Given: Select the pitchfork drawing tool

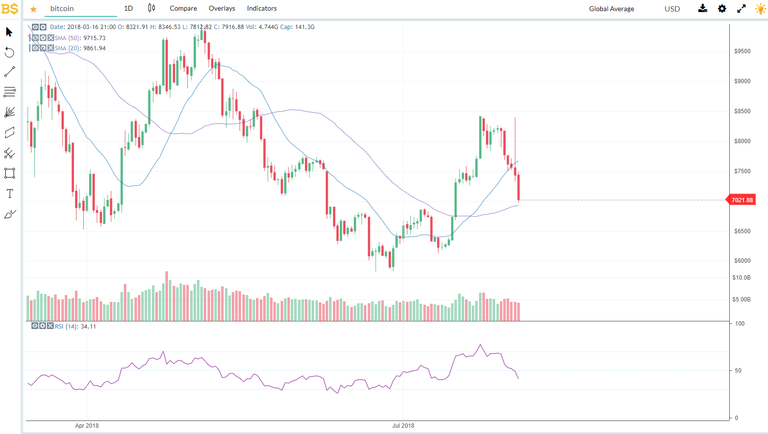Looking at the screenshot, I should pos(9,153).
